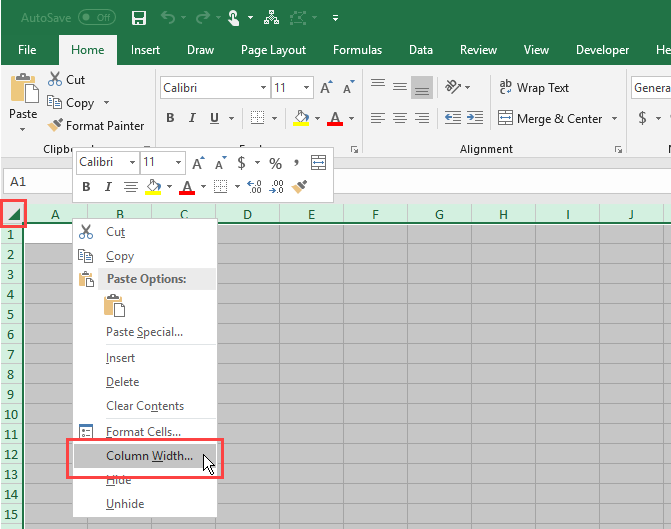Select column F header
Viewport: 671px width, 529px height.
click(375, 214)
